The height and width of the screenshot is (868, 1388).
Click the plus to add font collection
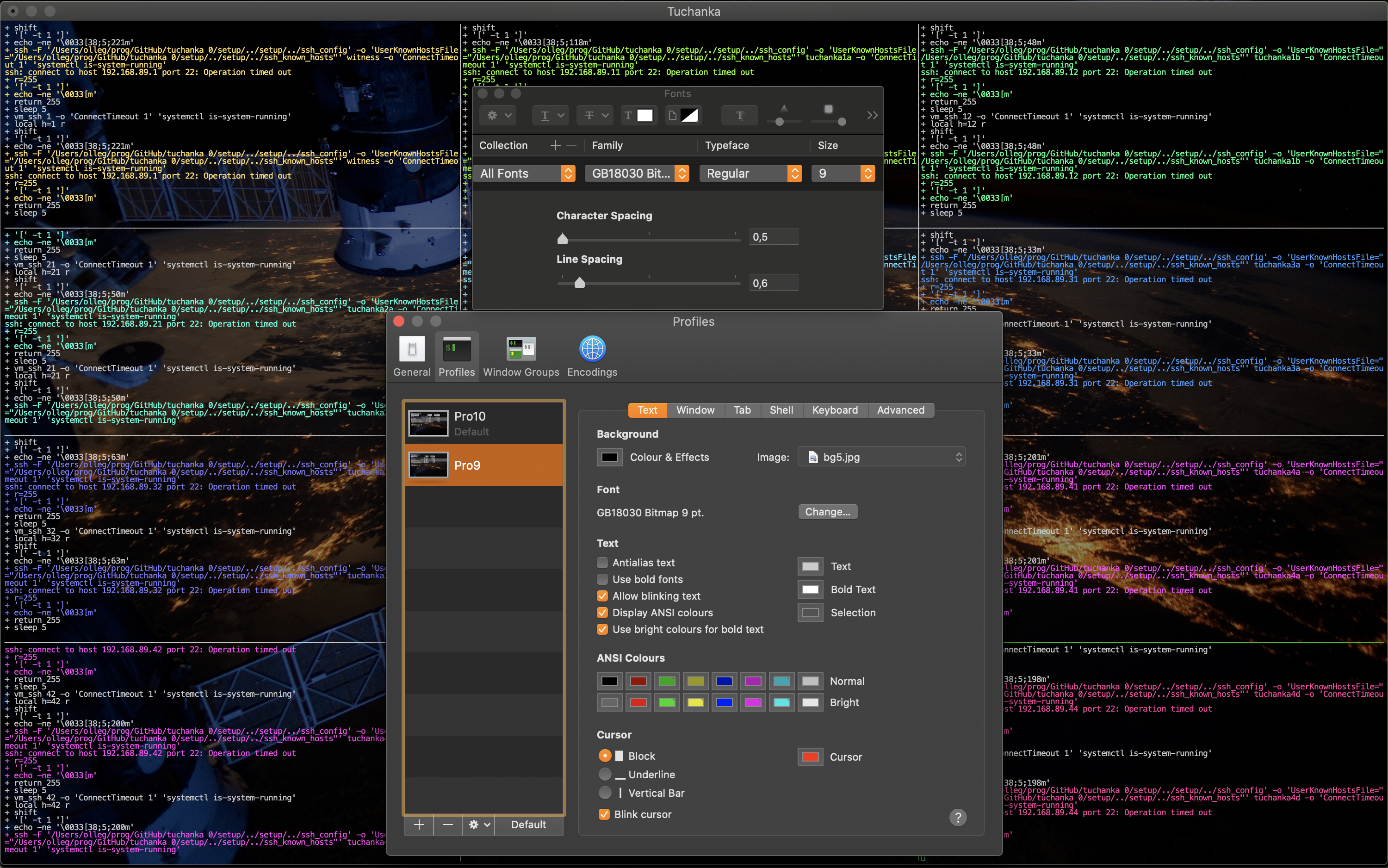point(555,146)
